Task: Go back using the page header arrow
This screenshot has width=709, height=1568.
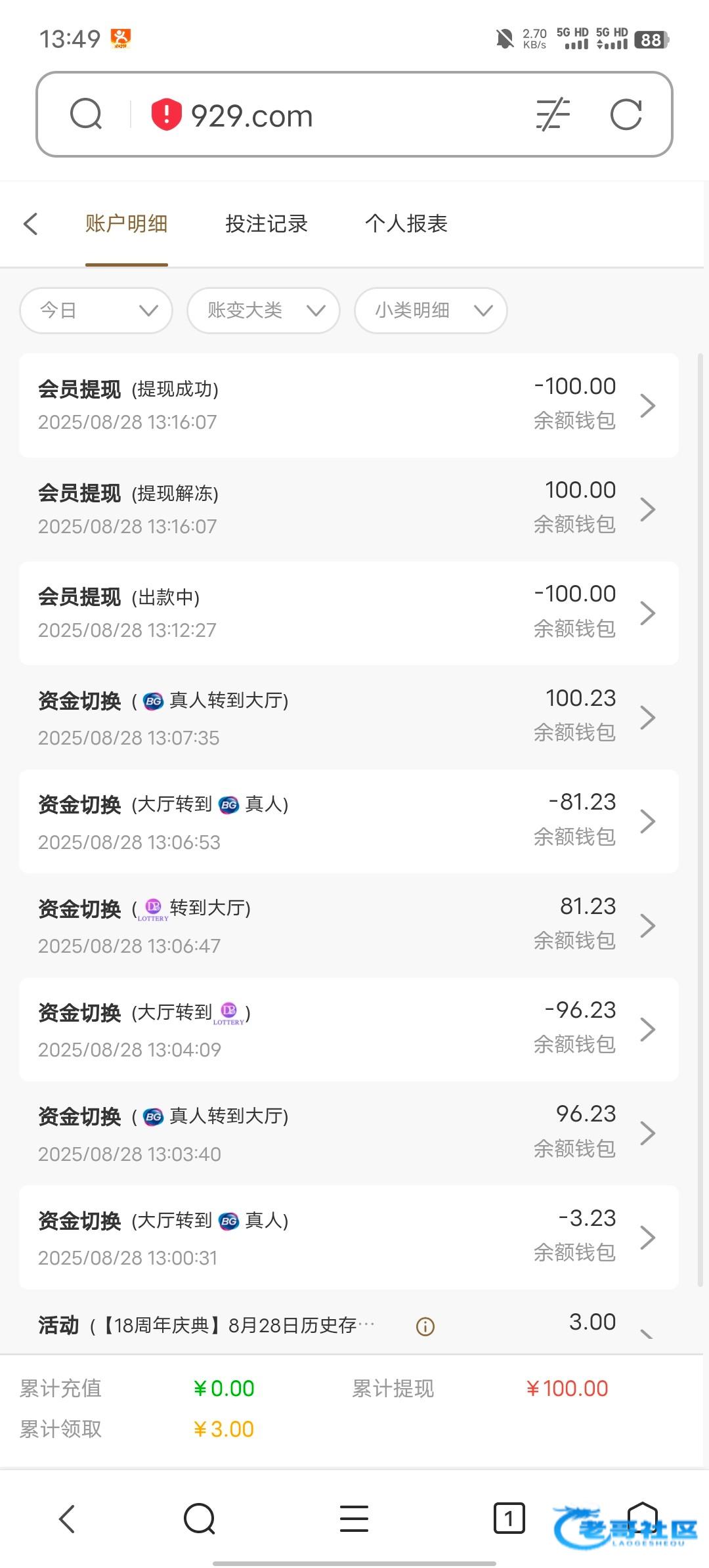Action: pos(31,223)
